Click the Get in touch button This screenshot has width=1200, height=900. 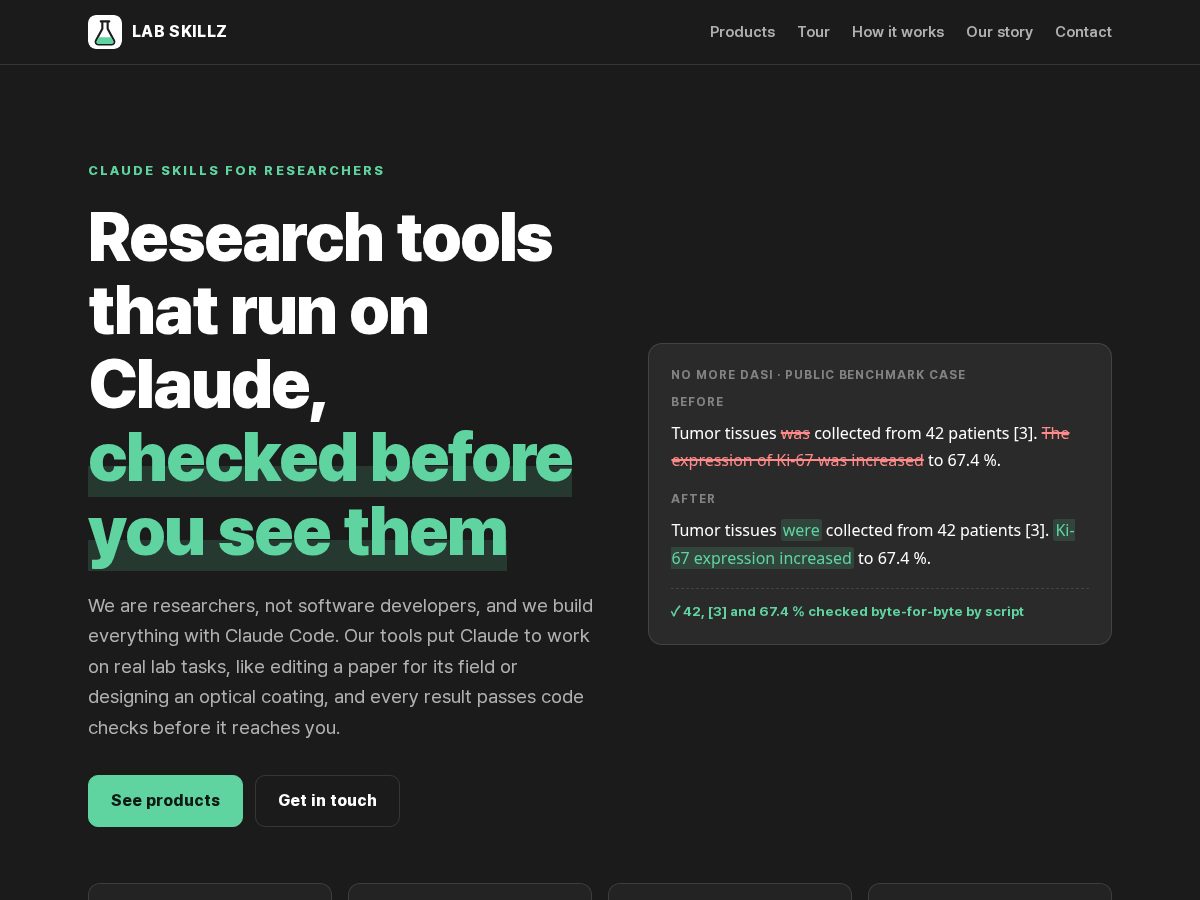click(x=327, y=801)
